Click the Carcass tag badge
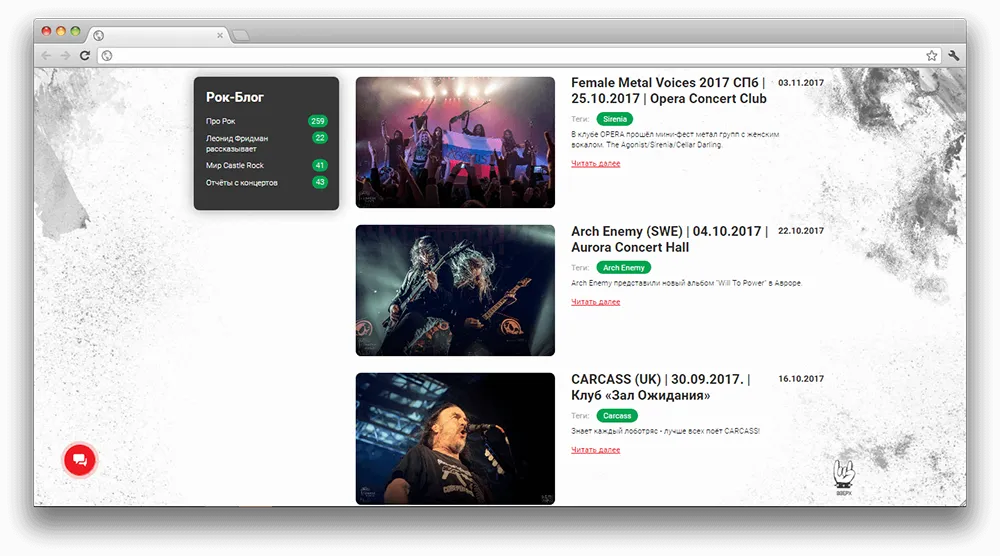Viewport: 1000px width, 556px height. point(617,416)
